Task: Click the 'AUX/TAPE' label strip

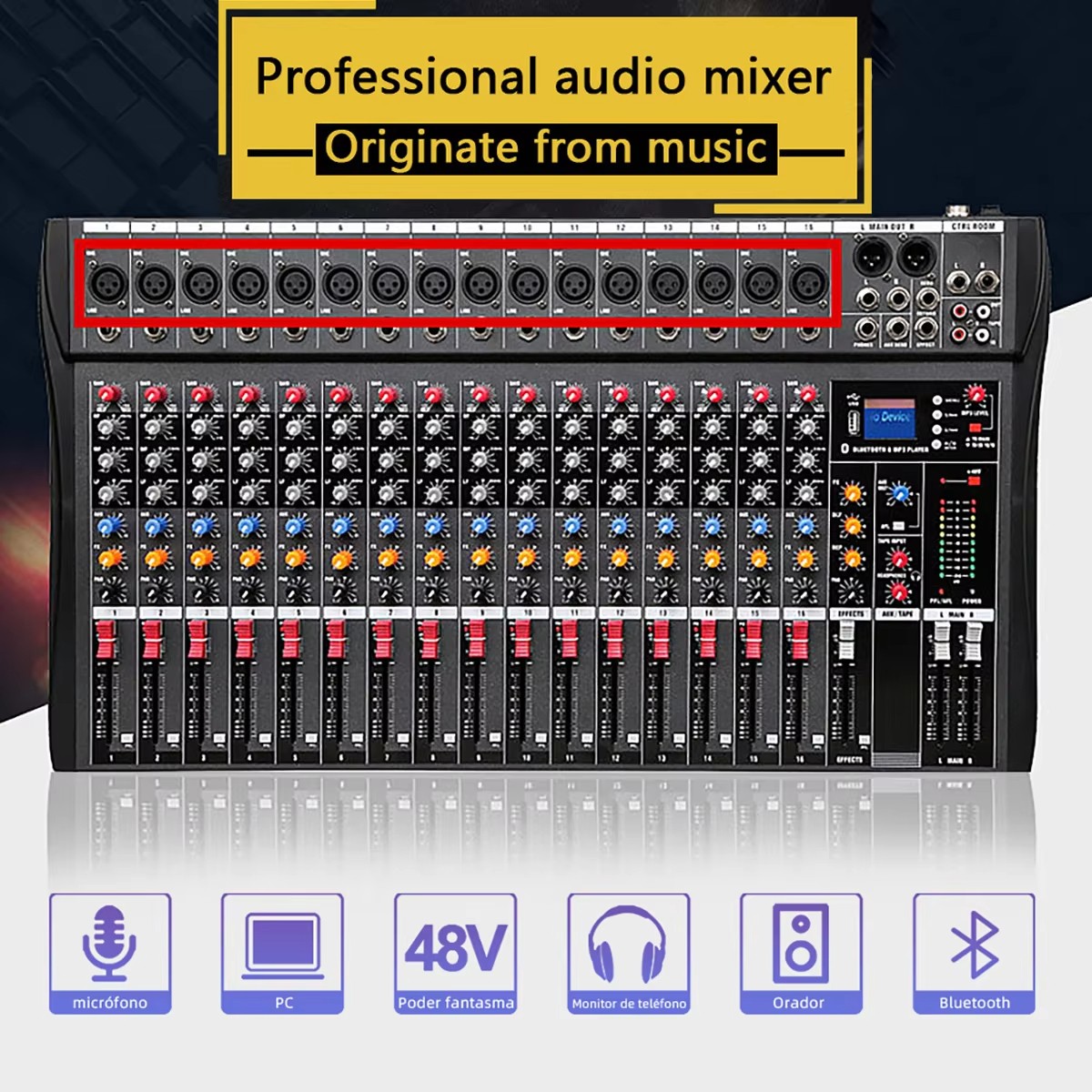Action: pyautogui.click(x=899, y=615)
